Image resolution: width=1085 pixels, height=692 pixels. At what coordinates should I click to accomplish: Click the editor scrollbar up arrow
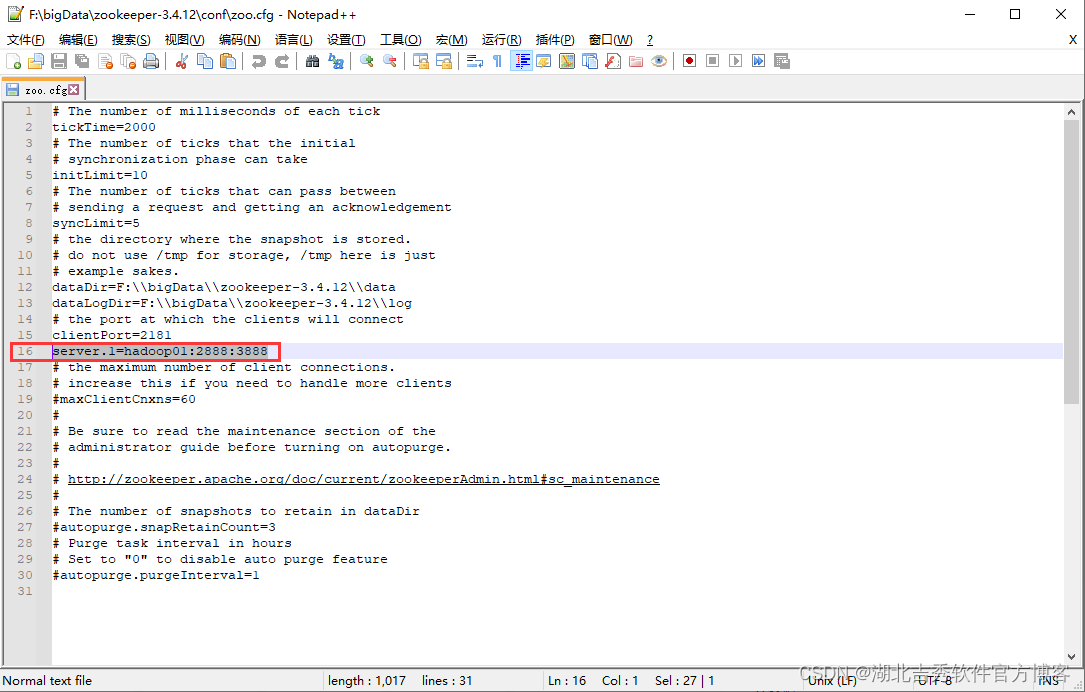coord(1071,111)
